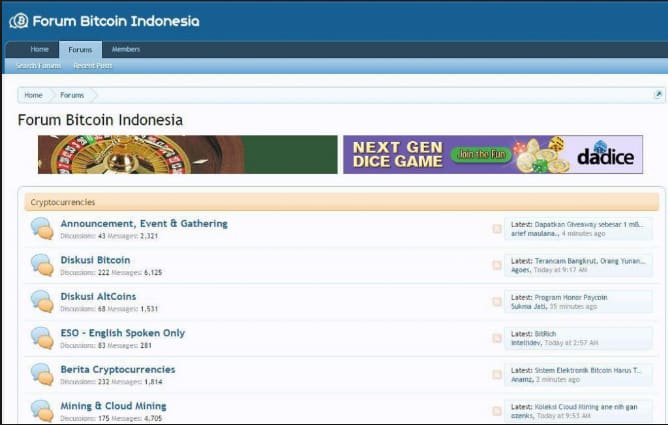Click the chat bubble icon beside Diskusi Bitcoin
Viewport: 668px width, 425px height.
42,265
